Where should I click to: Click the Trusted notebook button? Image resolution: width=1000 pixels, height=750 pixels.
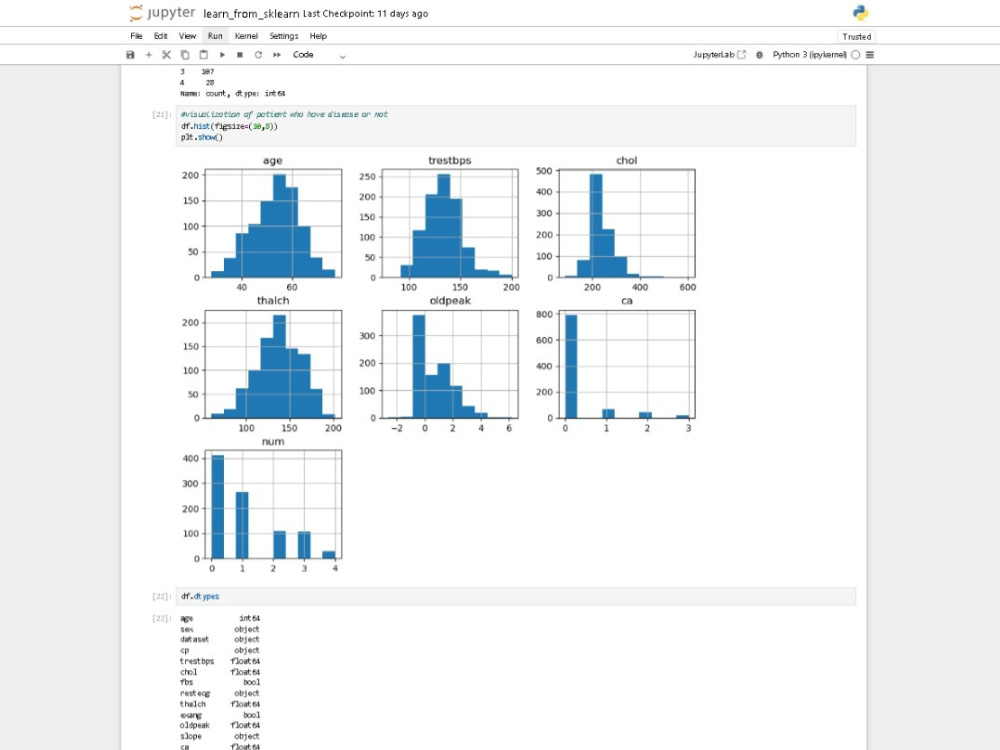[856, 36]
